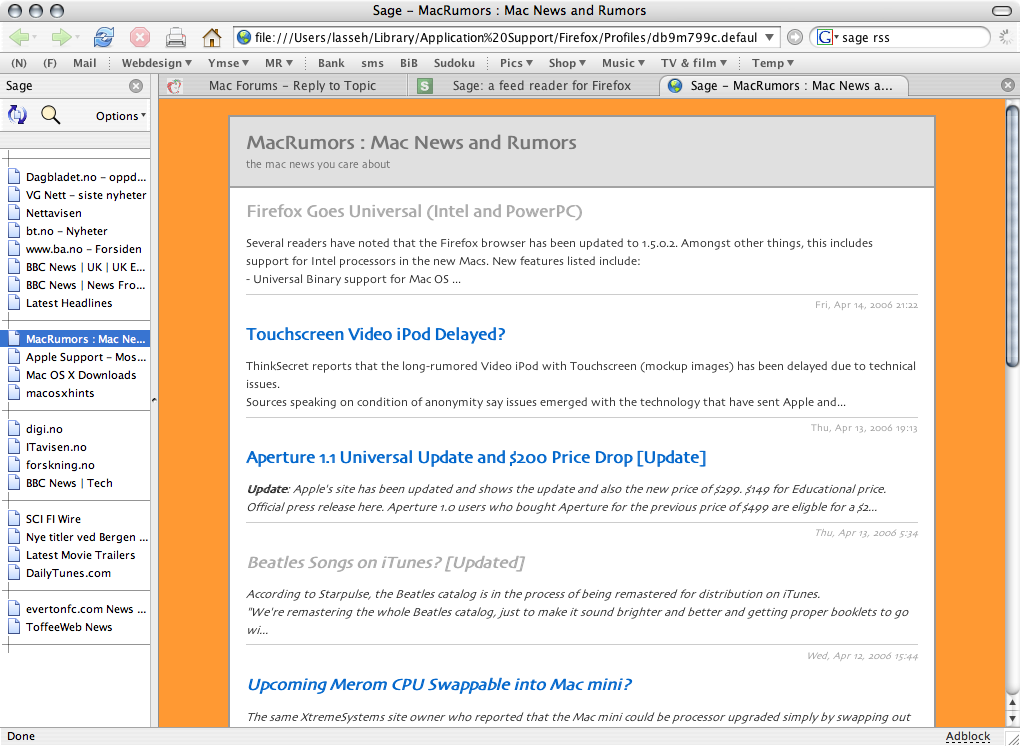Select the Nettavisen feed
The width and height of the screenshot is (1020, 746).
(x=75, y=213)
